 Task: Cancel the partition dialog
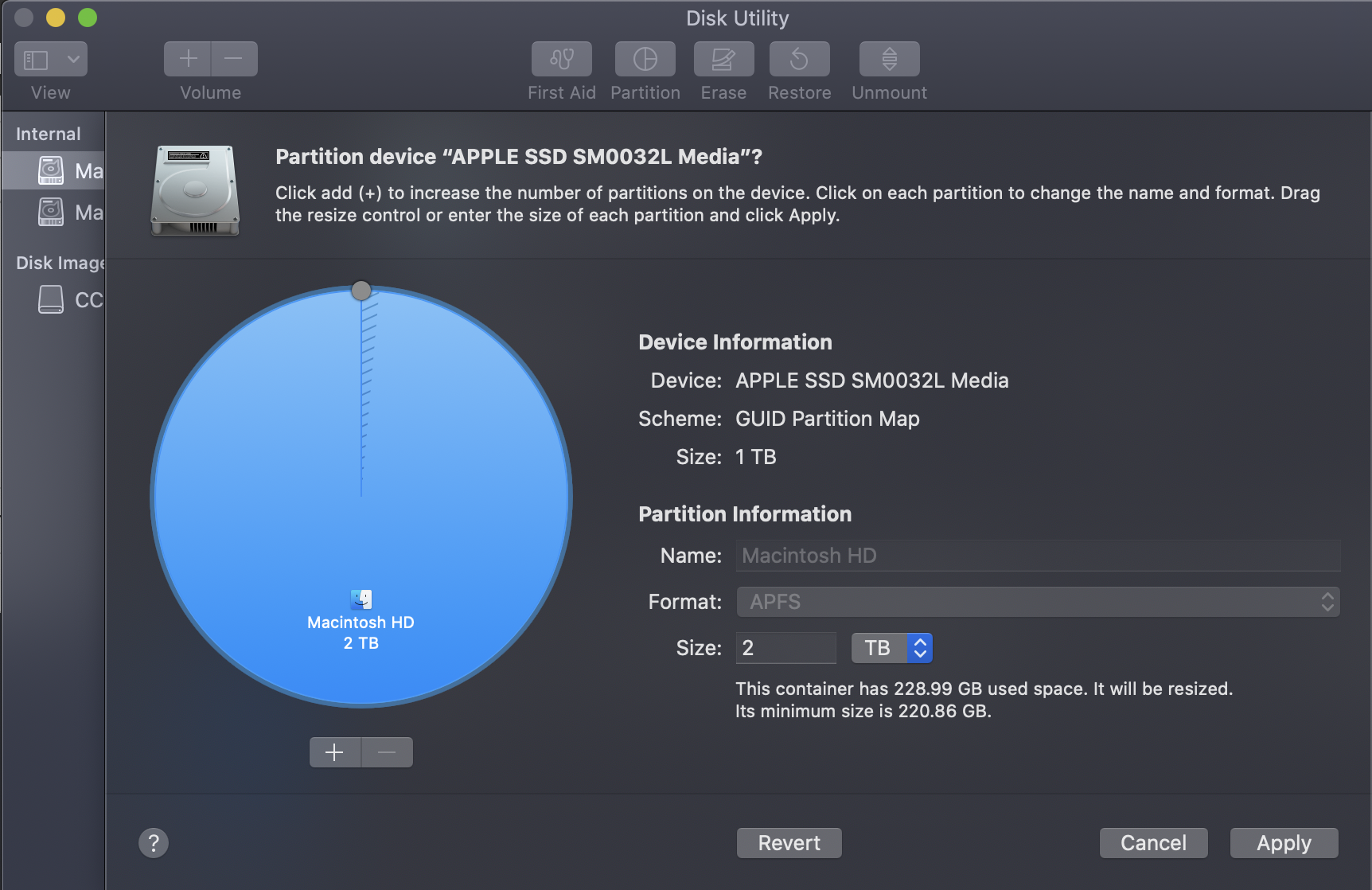tap(1153, 842)
